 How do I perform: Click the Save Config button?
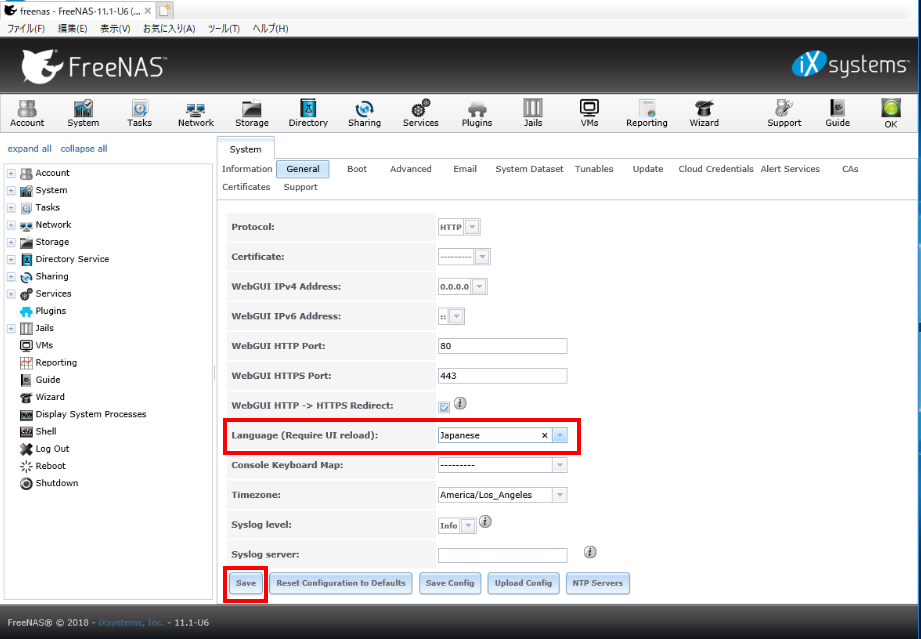450,583
